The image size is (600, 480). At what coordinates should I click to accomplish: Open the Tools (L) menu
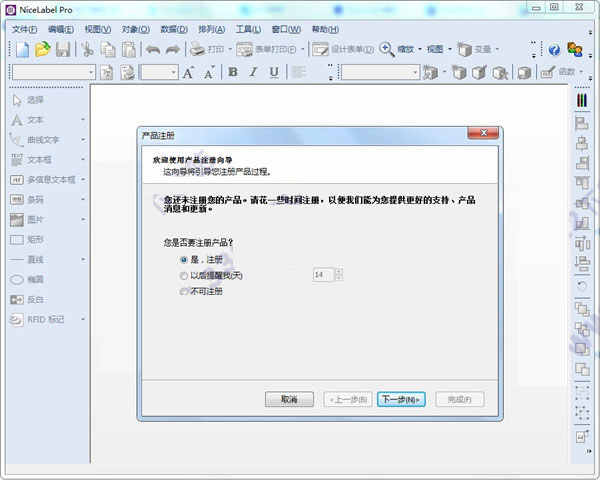click(248, 29)
